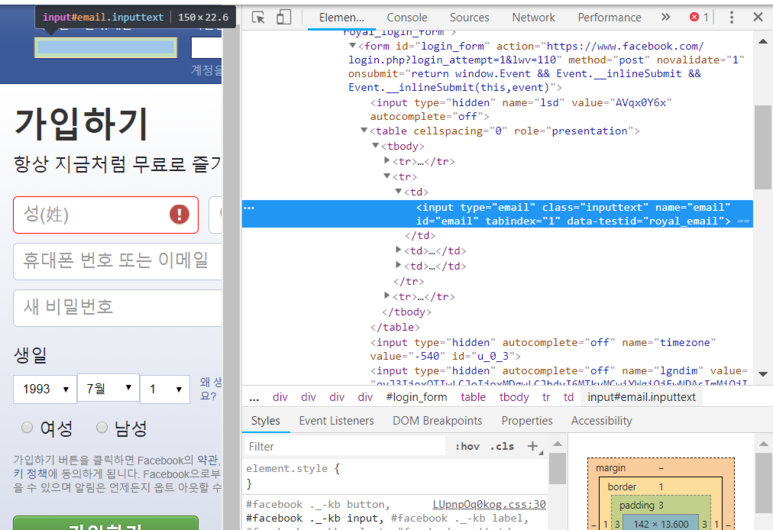Collapse the login_form form node
The image size is (773, 530).
point(352,45)
